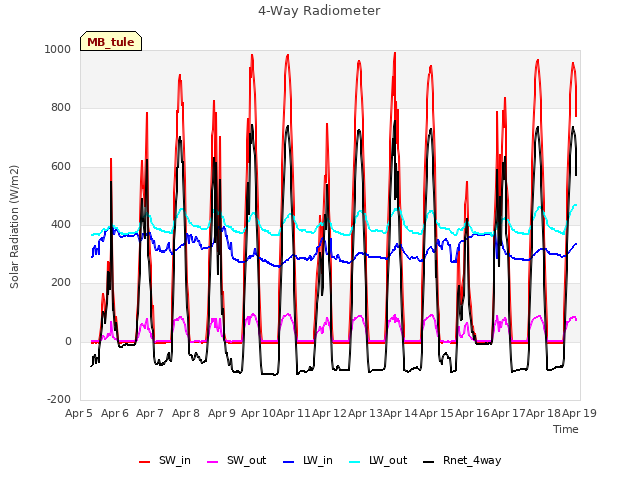640x480 pixels.
Task: Toggle the SW_out legend entry
Action: click(x=237, y=461)
